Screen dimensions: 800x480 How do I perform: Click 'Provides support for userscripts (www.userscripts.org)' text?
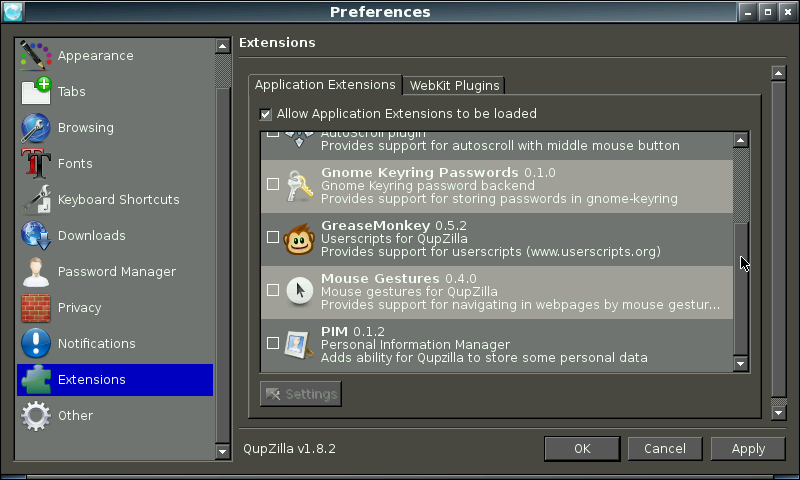click(x=491, y=252)
